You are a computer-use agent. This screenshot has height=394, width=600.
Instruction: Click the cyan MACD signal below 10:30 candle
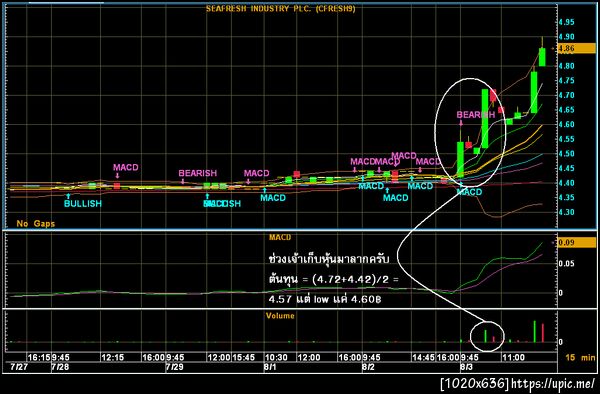pyautogui.click(x=273, y=198)
